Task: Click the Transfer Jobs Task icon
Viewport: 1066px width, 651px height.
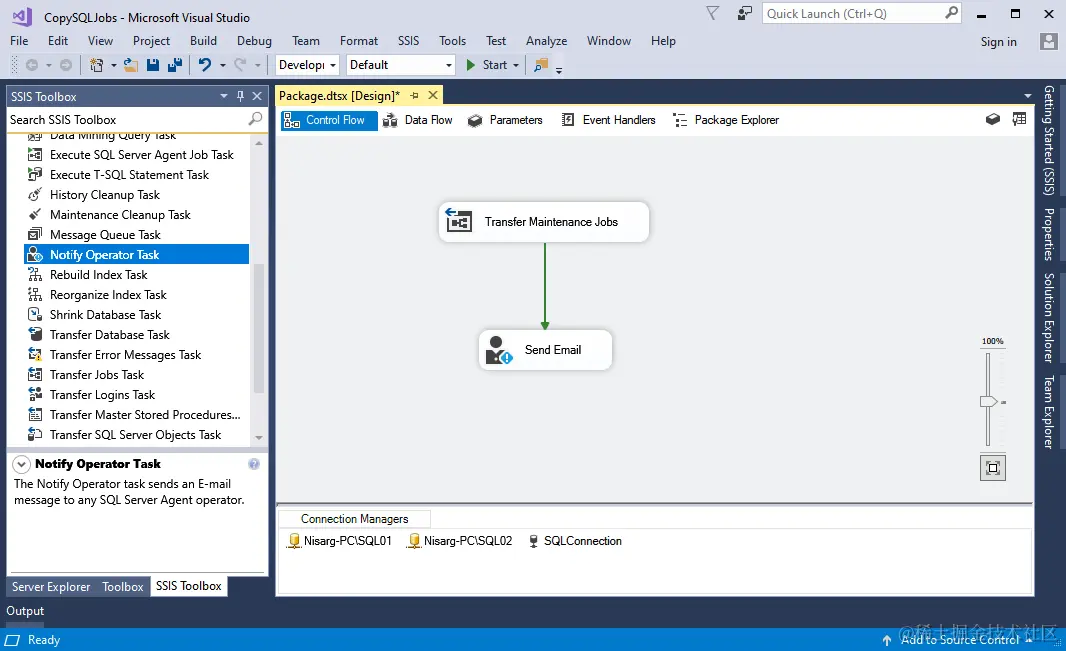Action: coord(35,374)
